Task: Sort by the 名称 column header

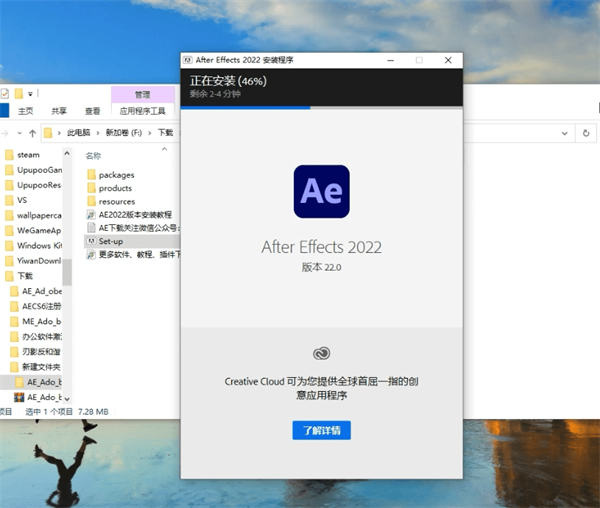Action: click(93, 156)
